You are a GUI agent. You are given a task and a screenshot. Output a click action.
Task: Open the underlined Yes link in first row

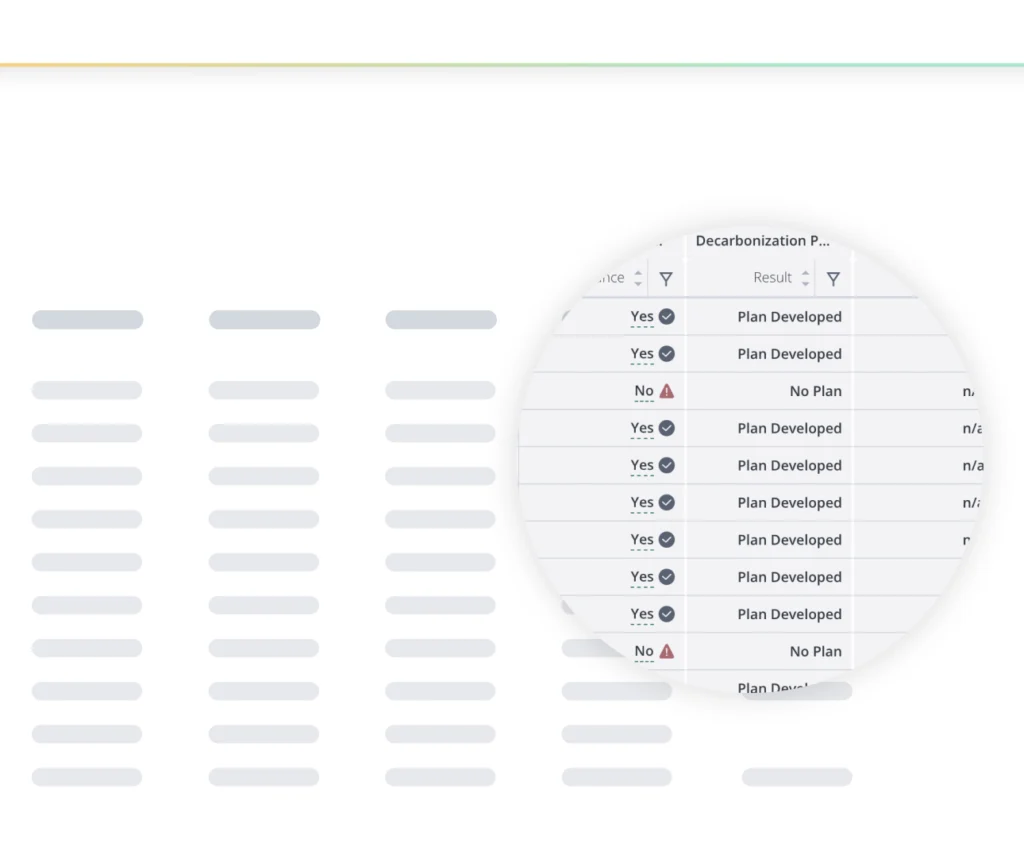click(x=642, y=317)
